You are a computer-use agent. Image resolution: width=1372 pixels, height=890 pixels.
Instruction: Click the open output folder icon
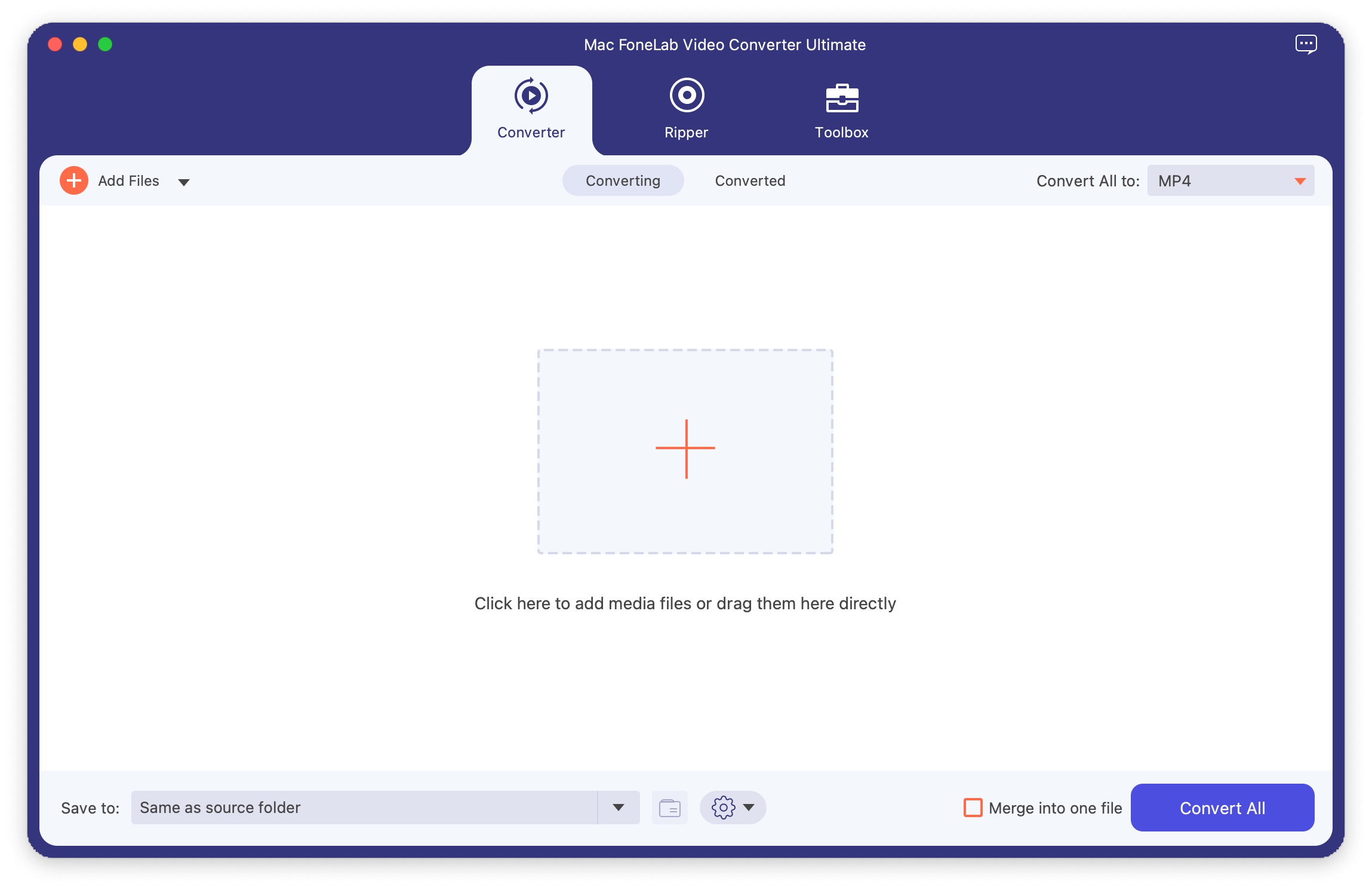[x=669, y=808]
